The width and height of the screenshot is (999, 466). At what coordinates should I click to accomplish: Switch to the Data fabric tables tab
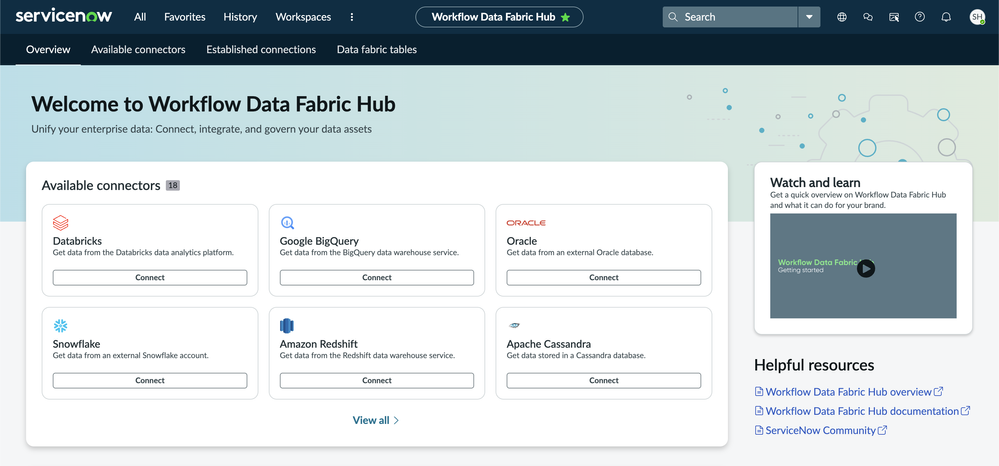click(377, 49)
